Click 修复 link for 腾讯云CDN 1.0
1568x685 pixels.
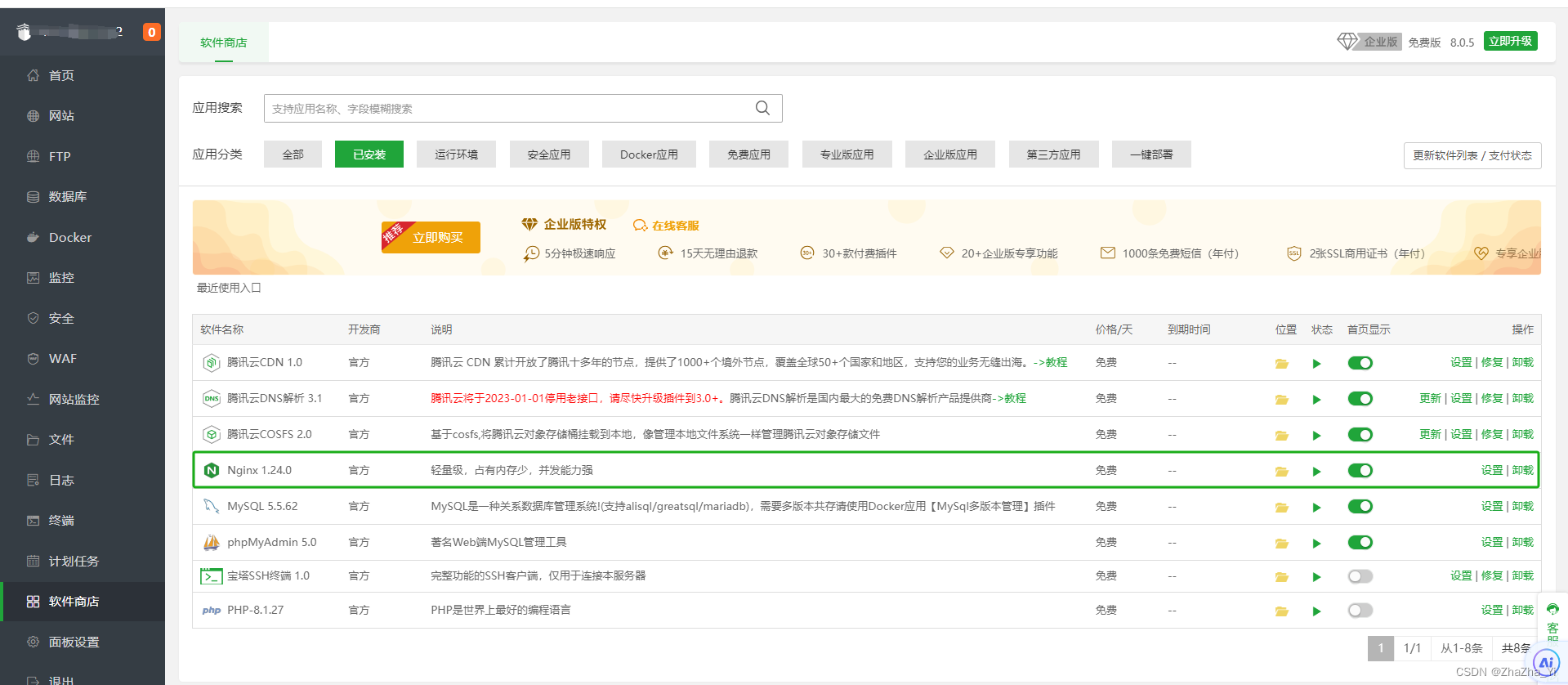coord(1492,362)
